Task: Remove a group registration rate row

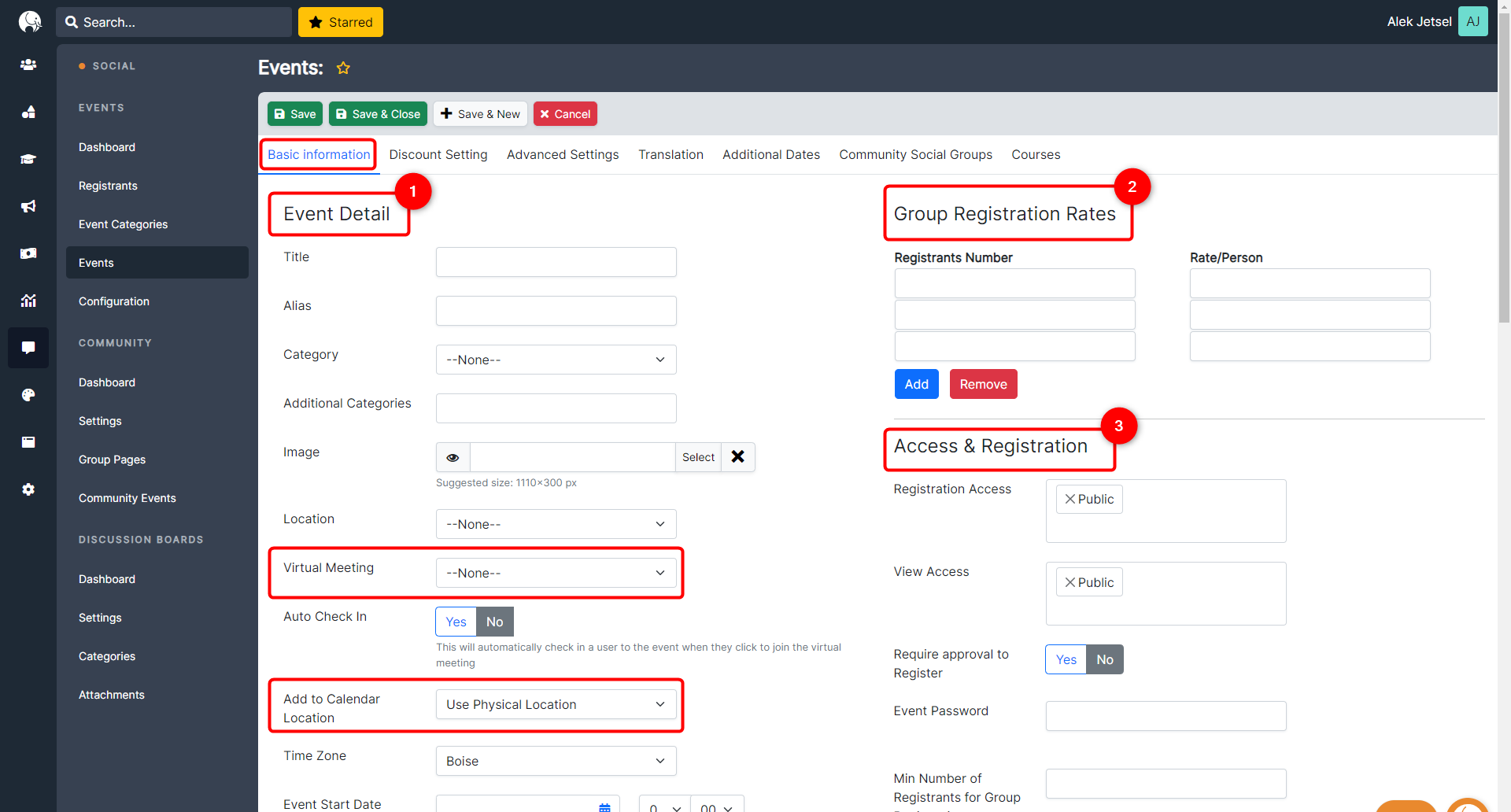Action: click(983, 384)
